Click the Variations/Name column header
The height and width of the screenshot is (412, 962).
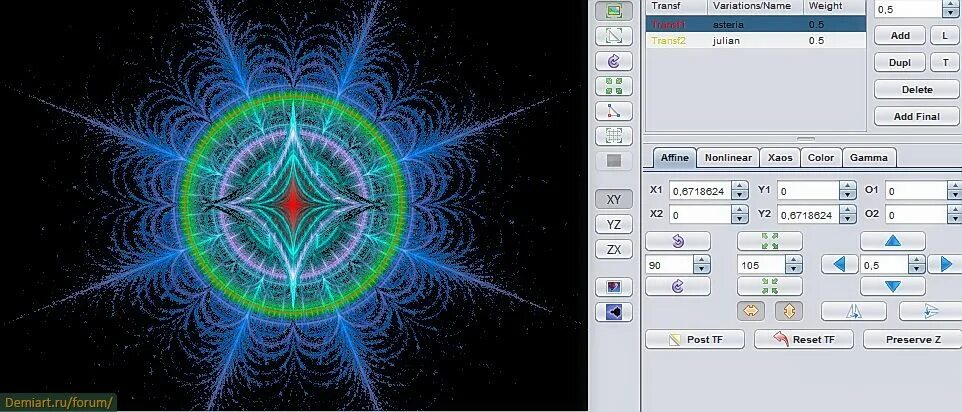click(756, 6)
